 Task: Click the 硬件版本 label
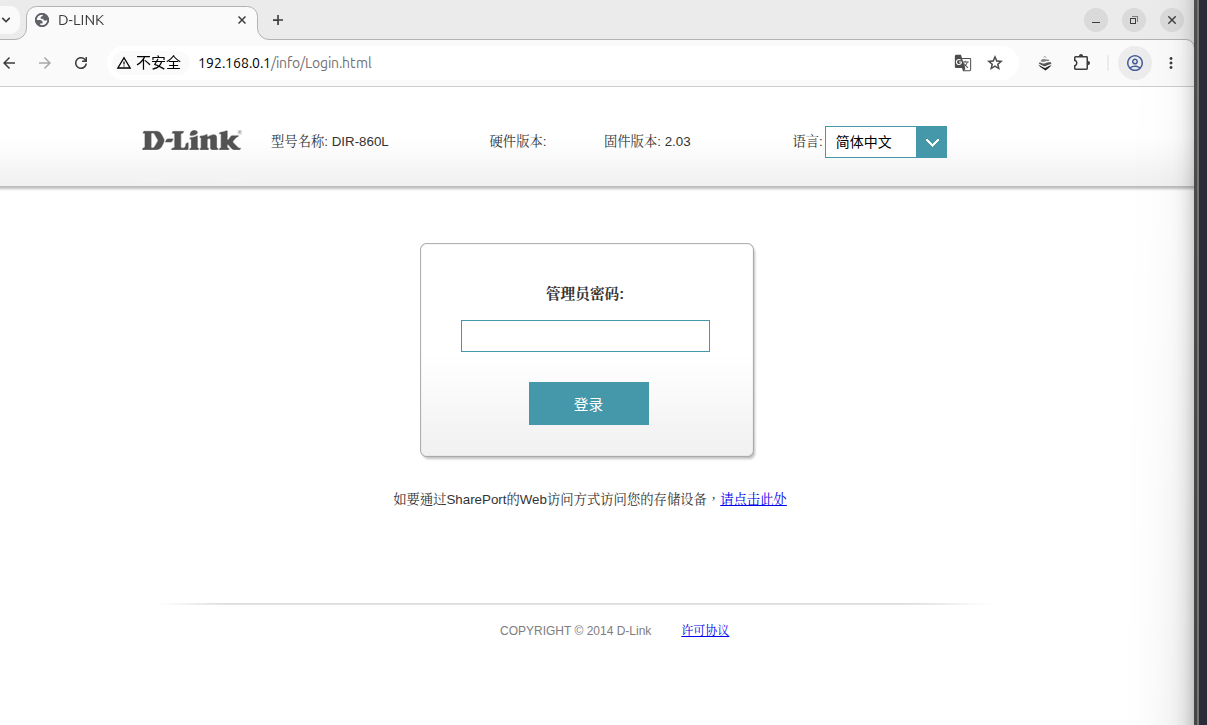pyautogui.click(x=518, y=142)
